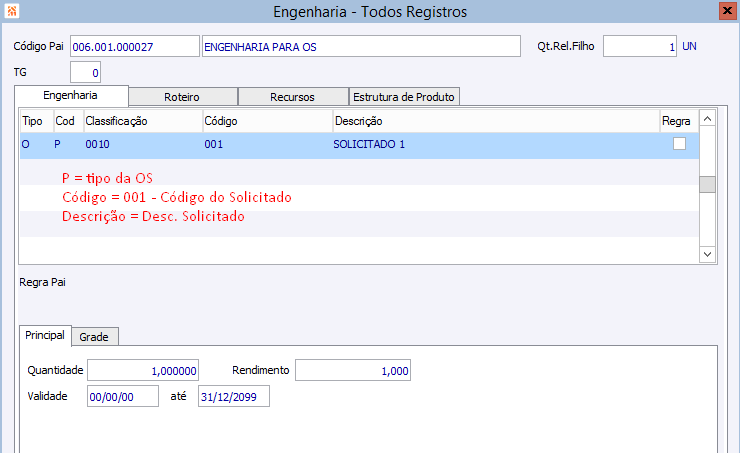Click the Classificação column header
Image resolution: width=740 pixels, height=453 pixels.
143,121
